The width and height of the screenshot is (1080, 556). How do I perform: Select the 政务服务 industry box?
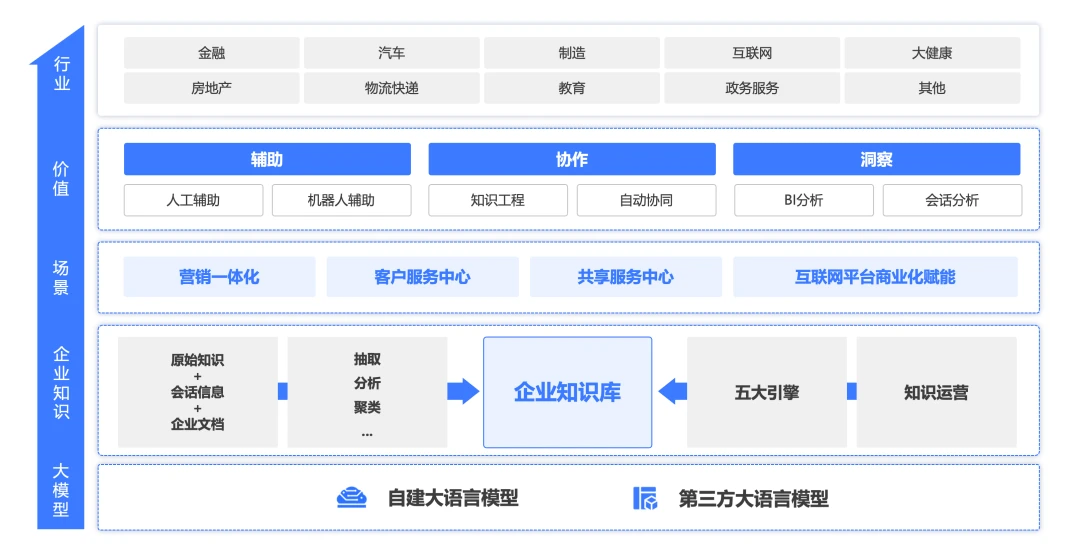click(752, 88)
